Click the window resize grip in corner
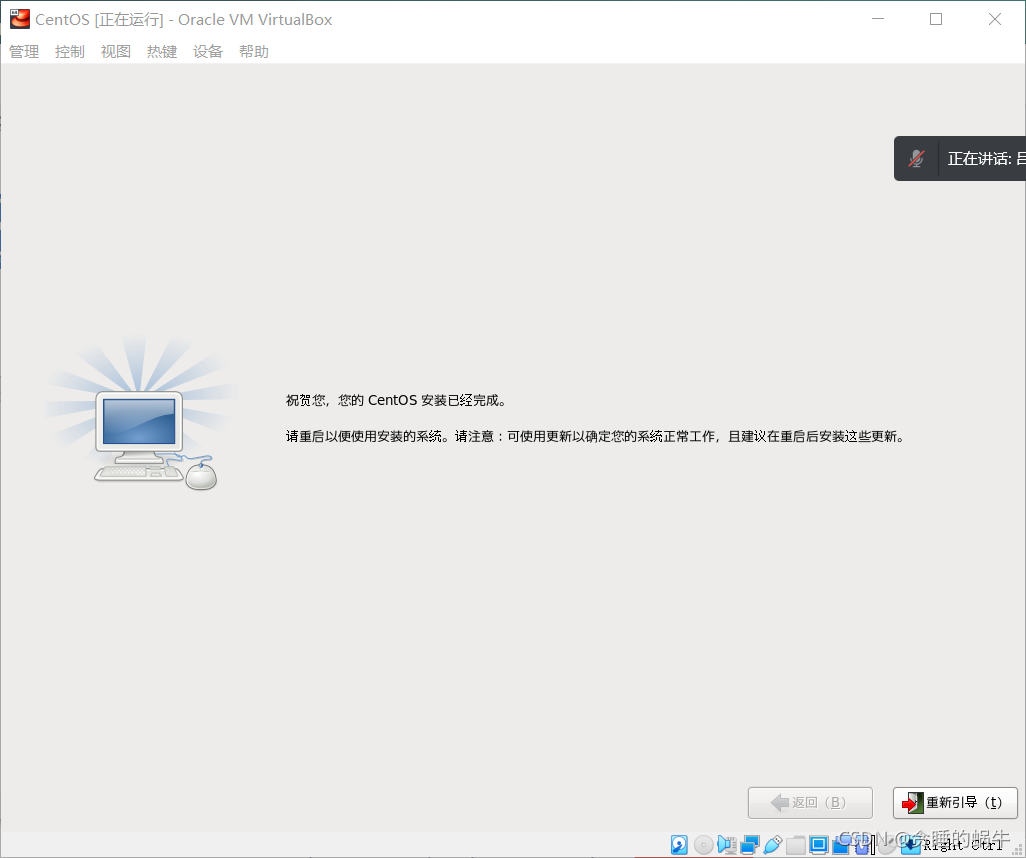Viewport: 1026px width, 858px height. click(x=1017, y=849)
